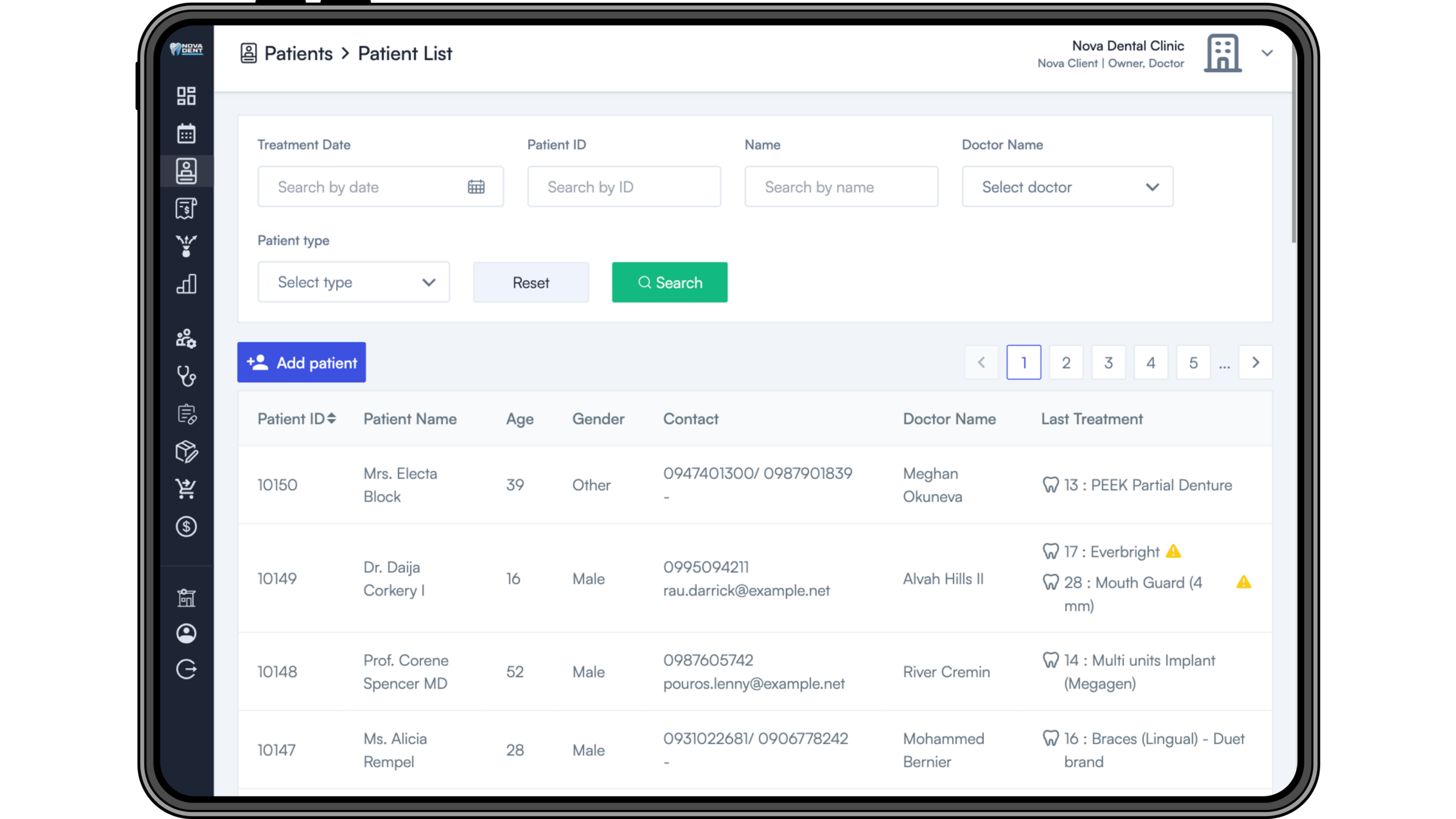Click calendar icon in Treatment Date field
This screenshot has height=819, width=1456.
(x=476, y=187)
